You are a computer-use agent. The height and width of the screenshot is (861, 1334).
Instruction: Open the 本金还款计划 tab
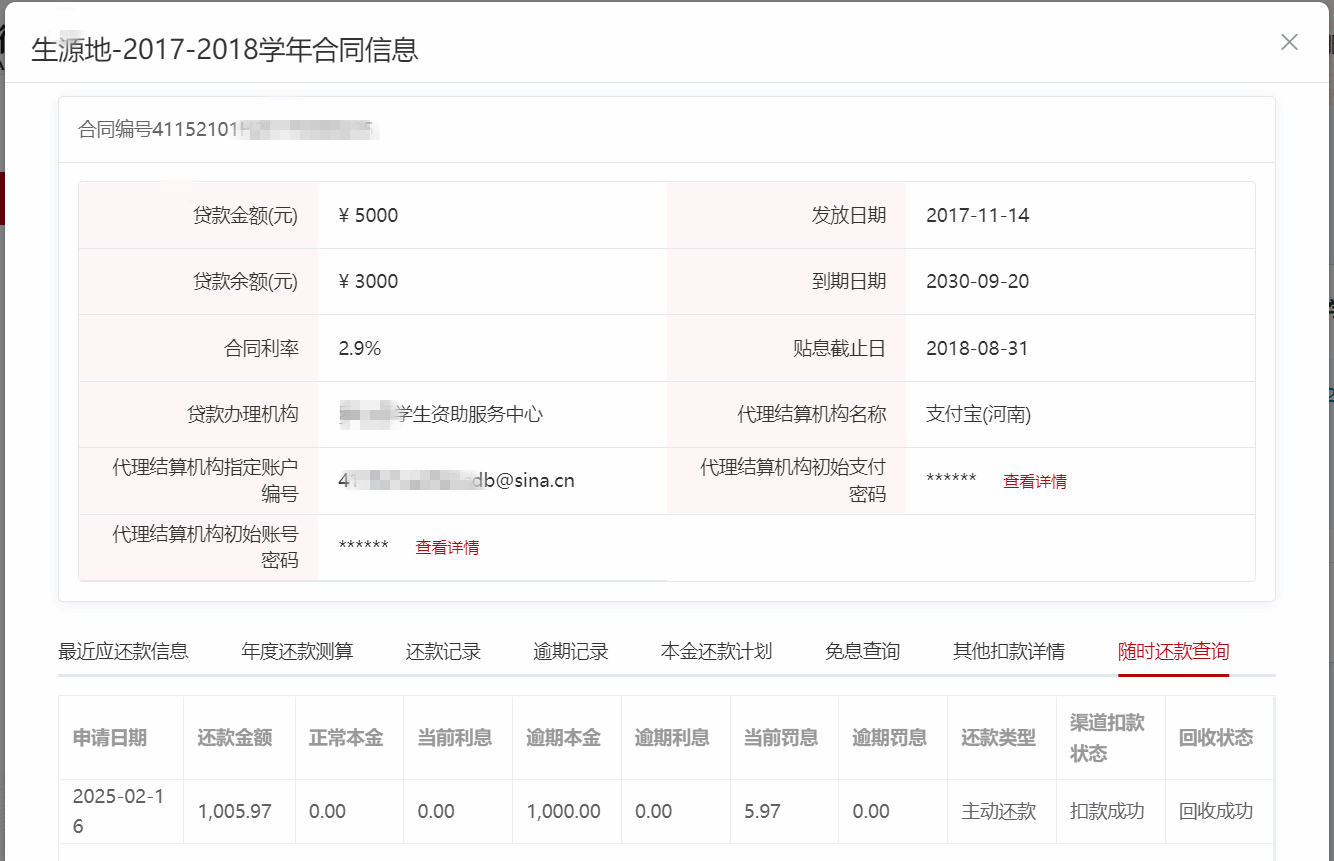pos(716,652)
